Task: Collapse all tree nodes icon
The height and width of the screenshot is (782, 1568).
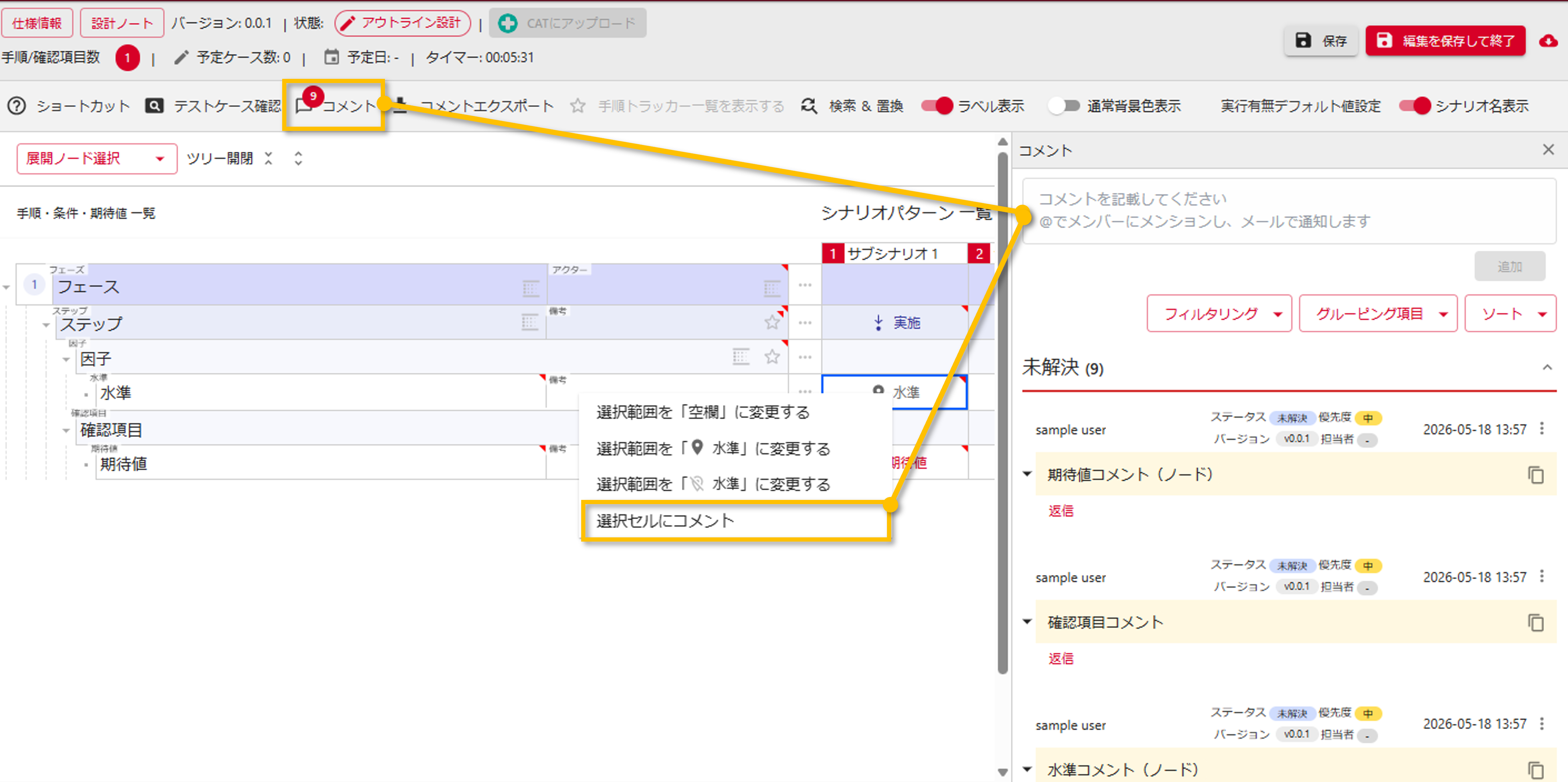Action: [268, 158]
